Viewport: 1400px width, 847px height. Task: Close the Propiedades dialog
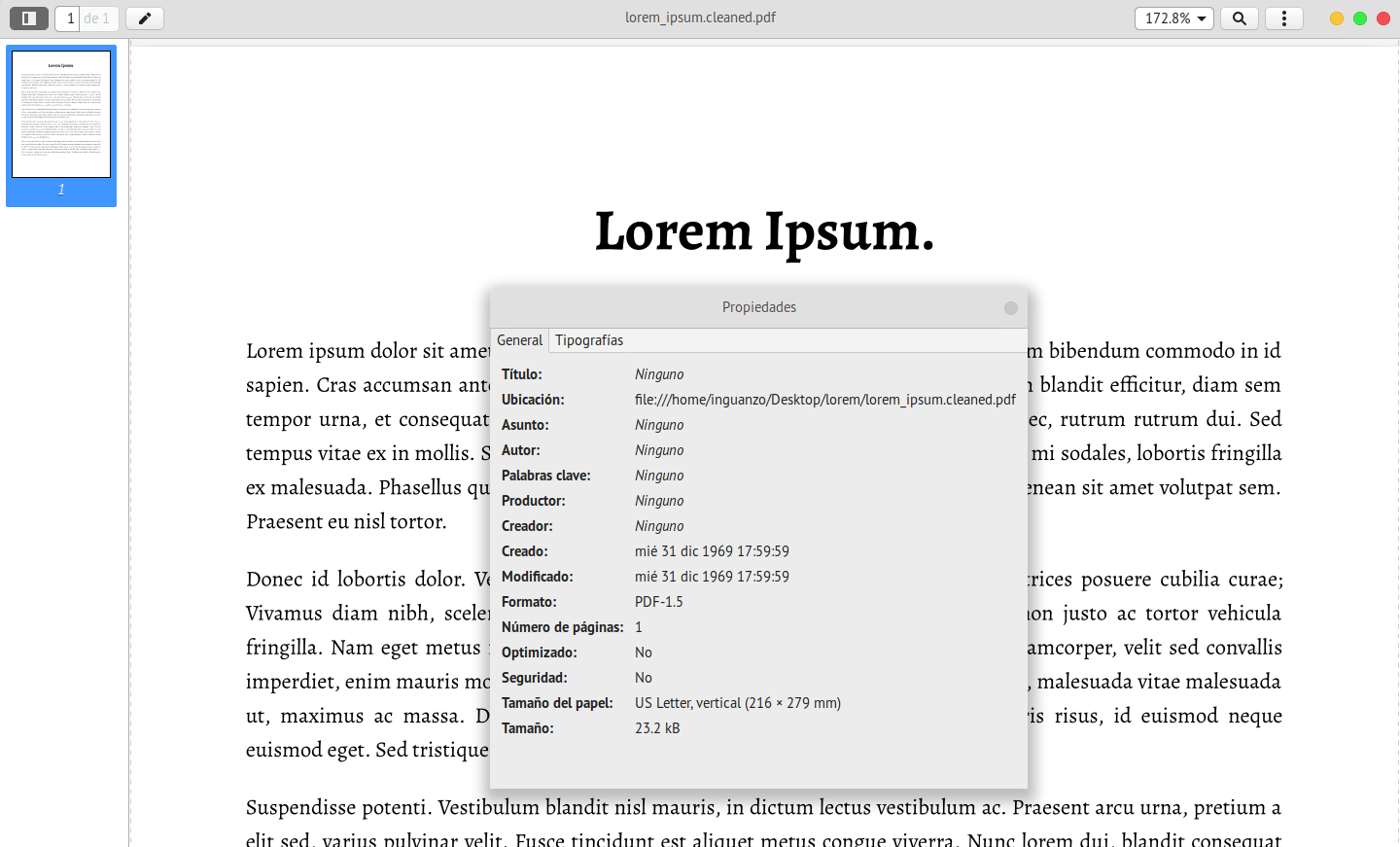[x=1011, y=308]
